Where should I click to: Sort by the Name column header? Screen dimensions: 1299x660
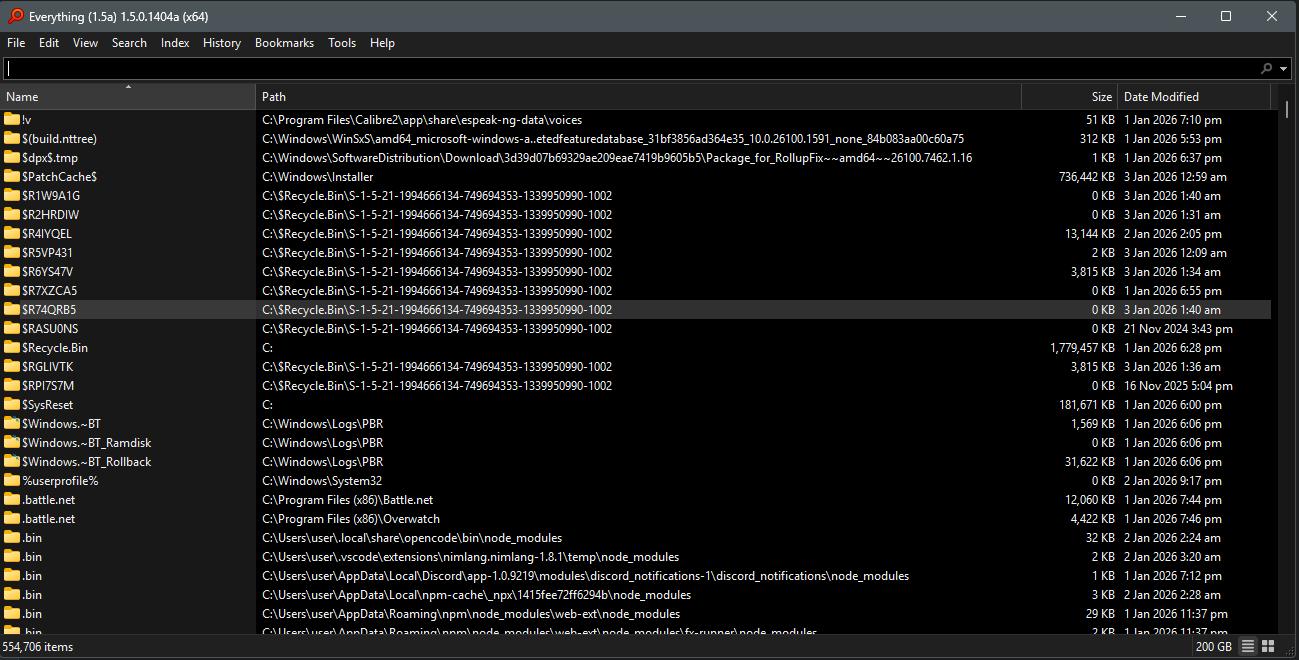[128, 97]
